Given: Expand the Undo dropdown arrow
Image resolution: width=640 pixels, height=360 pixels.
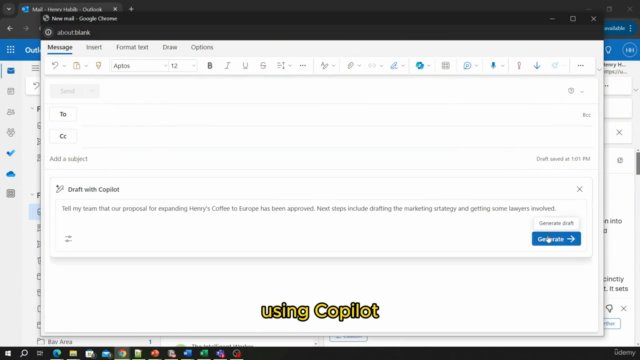Looking at the screenshot, I should coord(64,66).
